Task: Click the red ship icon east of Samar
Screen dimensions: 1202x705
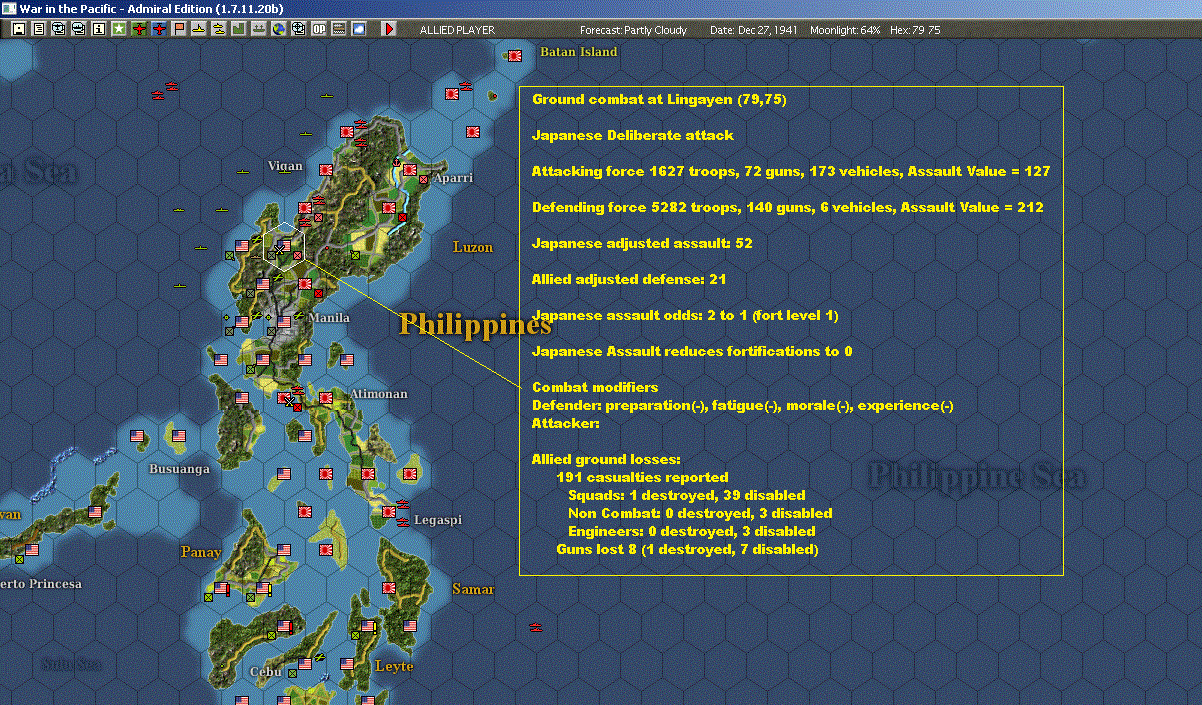Action: 537,627
